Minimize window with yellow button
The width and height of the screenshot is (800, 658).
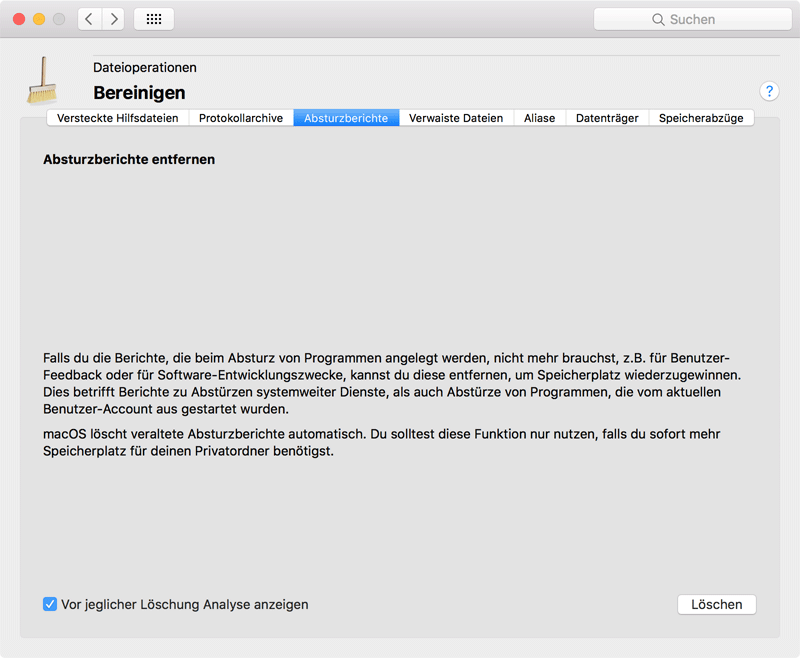click(x=39, y=19)
